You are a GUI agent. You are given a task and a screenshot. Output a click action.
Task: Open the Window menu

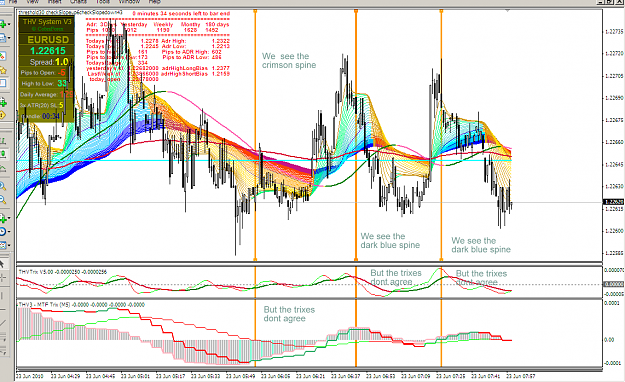pos(129,2)
